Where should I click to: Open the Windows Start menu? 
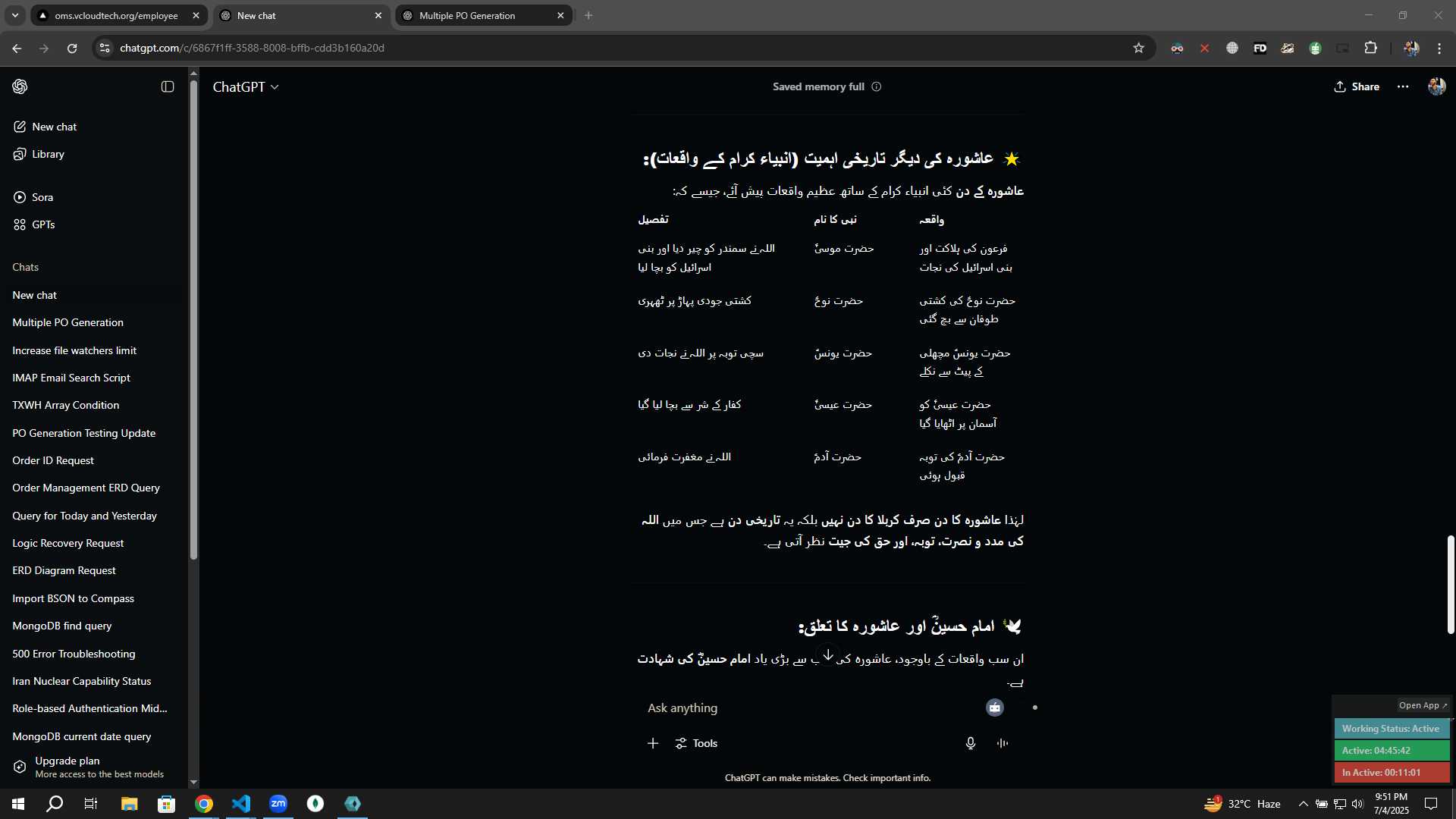point(18,804)
